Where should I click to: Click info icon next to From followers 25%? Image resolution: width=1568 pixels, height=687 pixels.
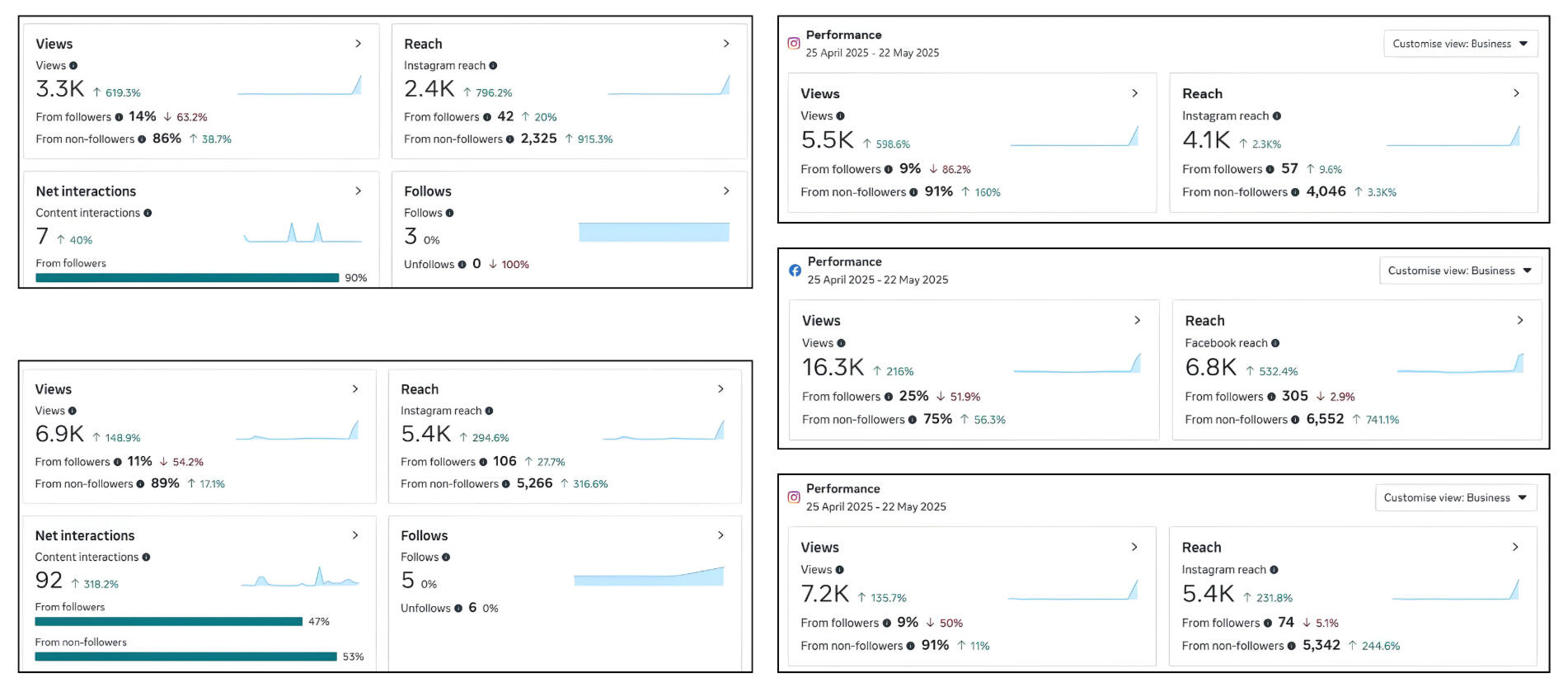(888, 397)
